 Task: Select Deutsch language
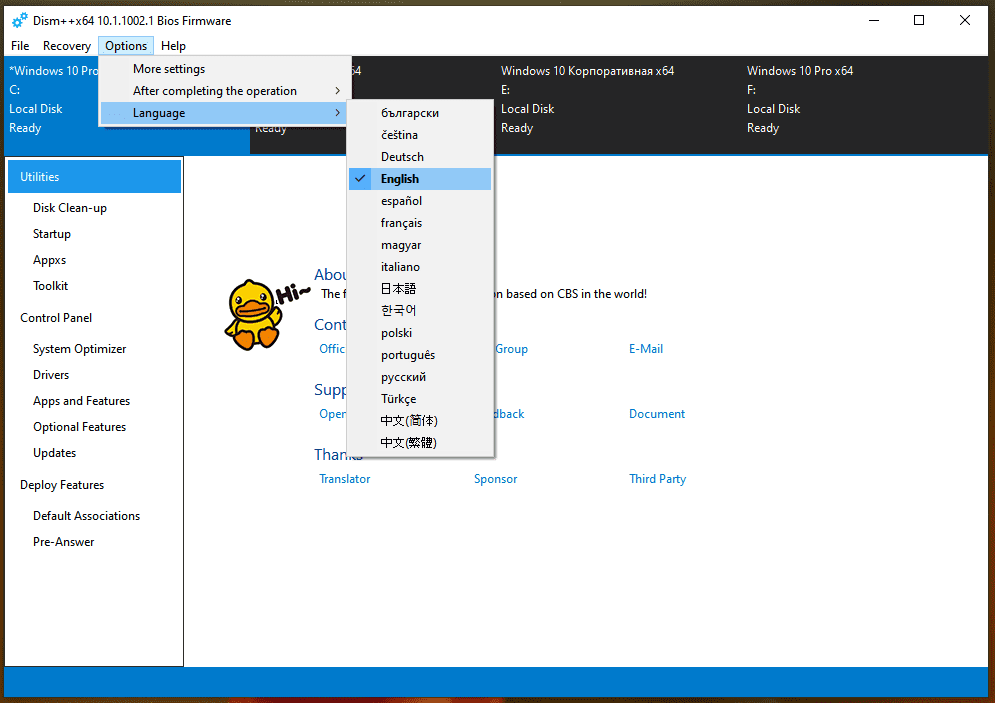pos(420,157)
